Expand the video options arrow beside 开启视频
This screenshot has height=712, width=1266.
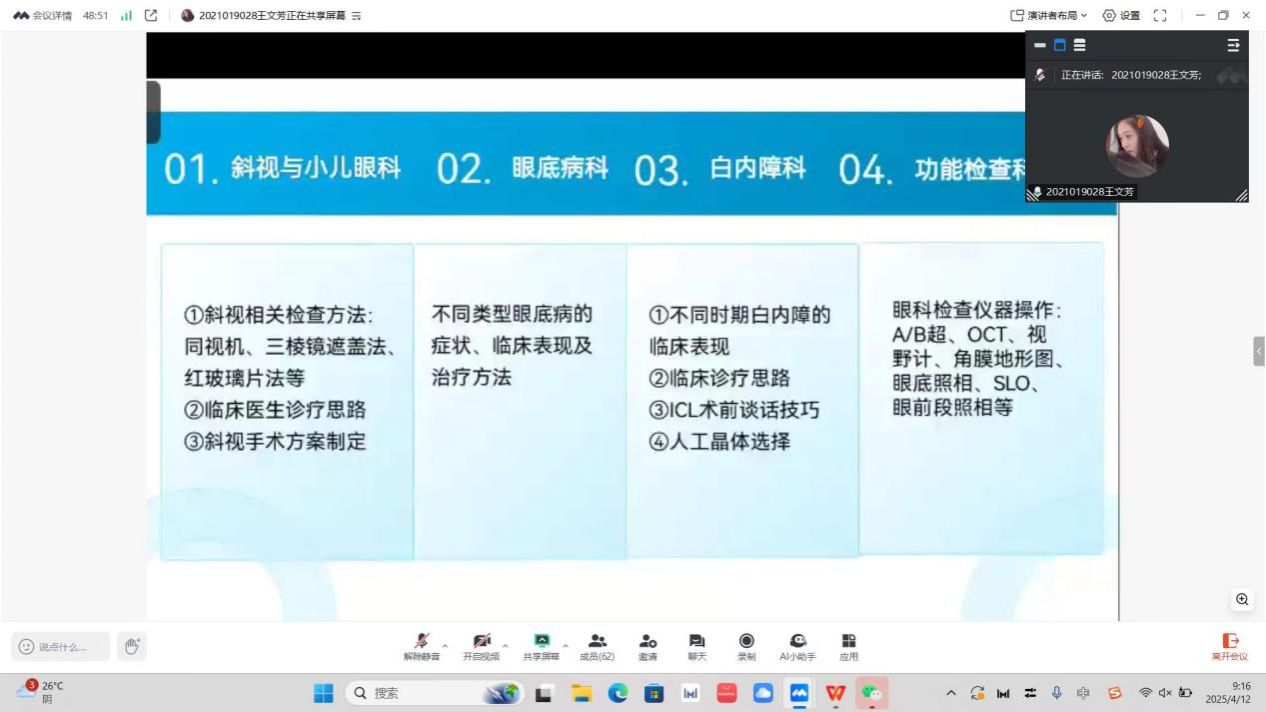[x=505, y=641]
